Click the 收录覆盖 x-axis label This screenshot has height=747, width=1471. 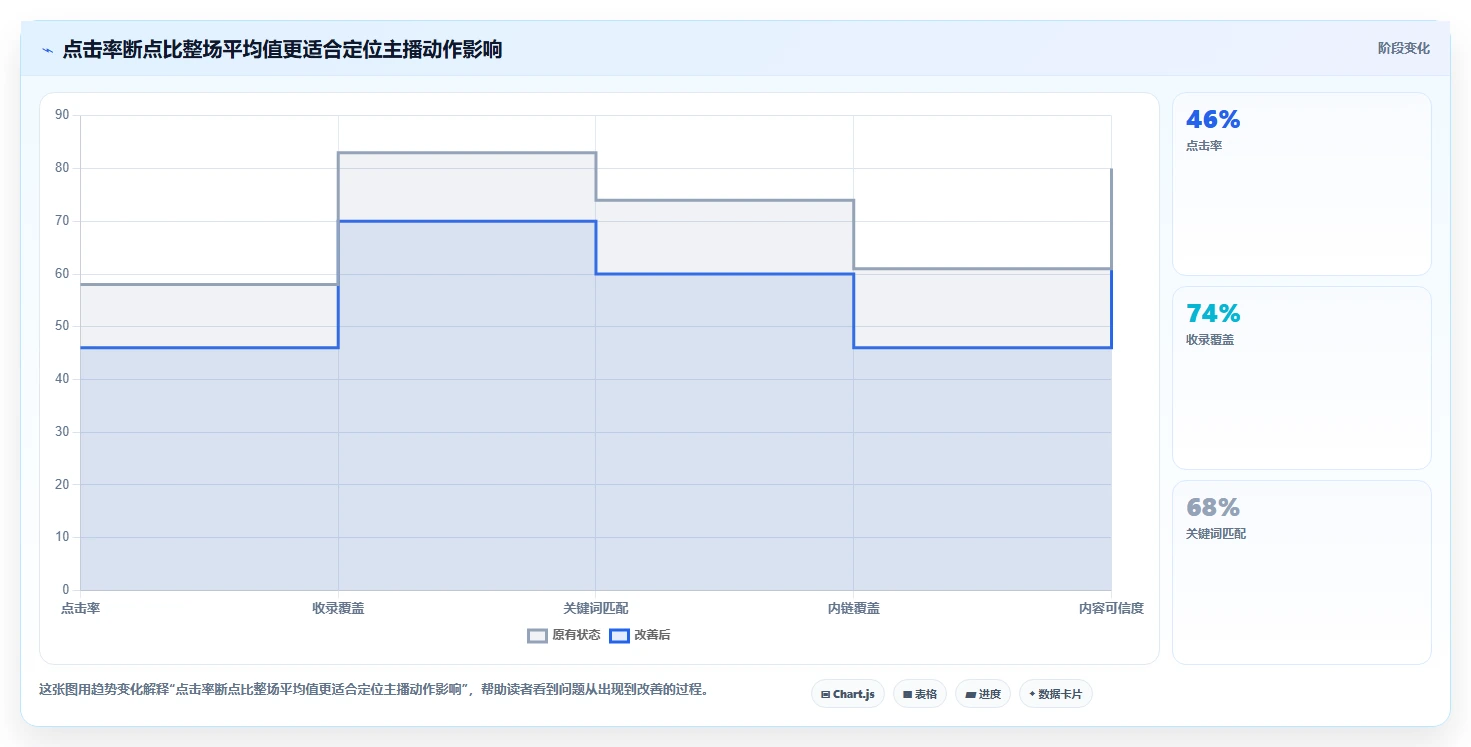[338, 608]
